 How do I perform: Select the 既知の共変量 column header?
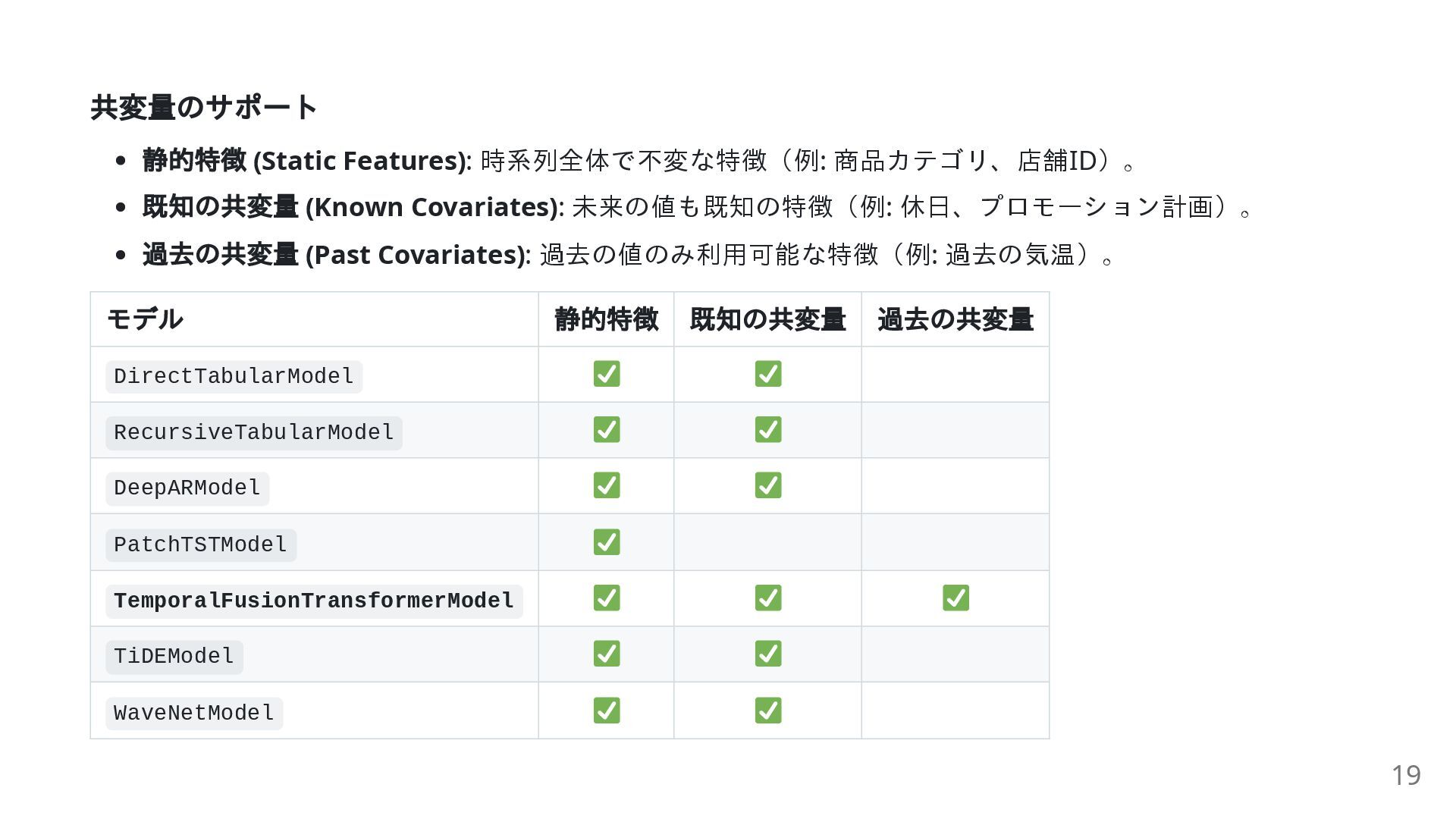[768, 319]
